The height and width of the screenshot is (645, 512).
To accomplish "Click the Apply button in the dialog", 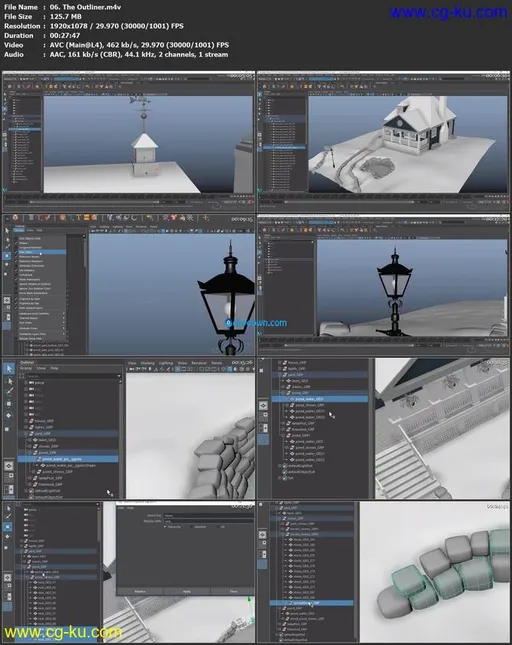I will (x=187, y=591).
